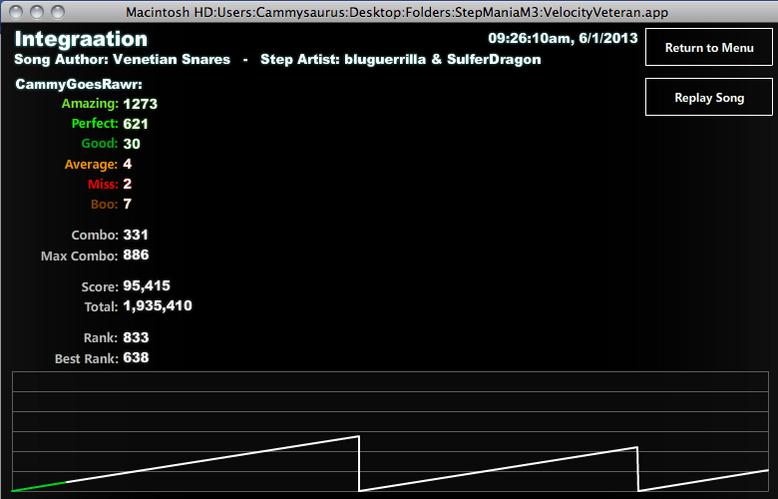Click the CammyGoesRawr player name
The image size is (778, 499).
click(78, 84)
